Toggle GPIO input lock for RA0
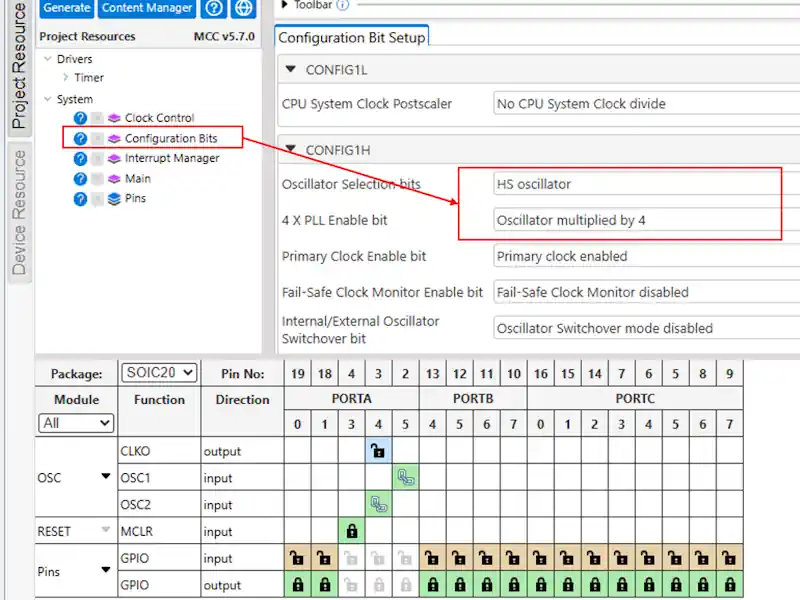The width and height of the screenshot is (800, 600). [297, 558]
